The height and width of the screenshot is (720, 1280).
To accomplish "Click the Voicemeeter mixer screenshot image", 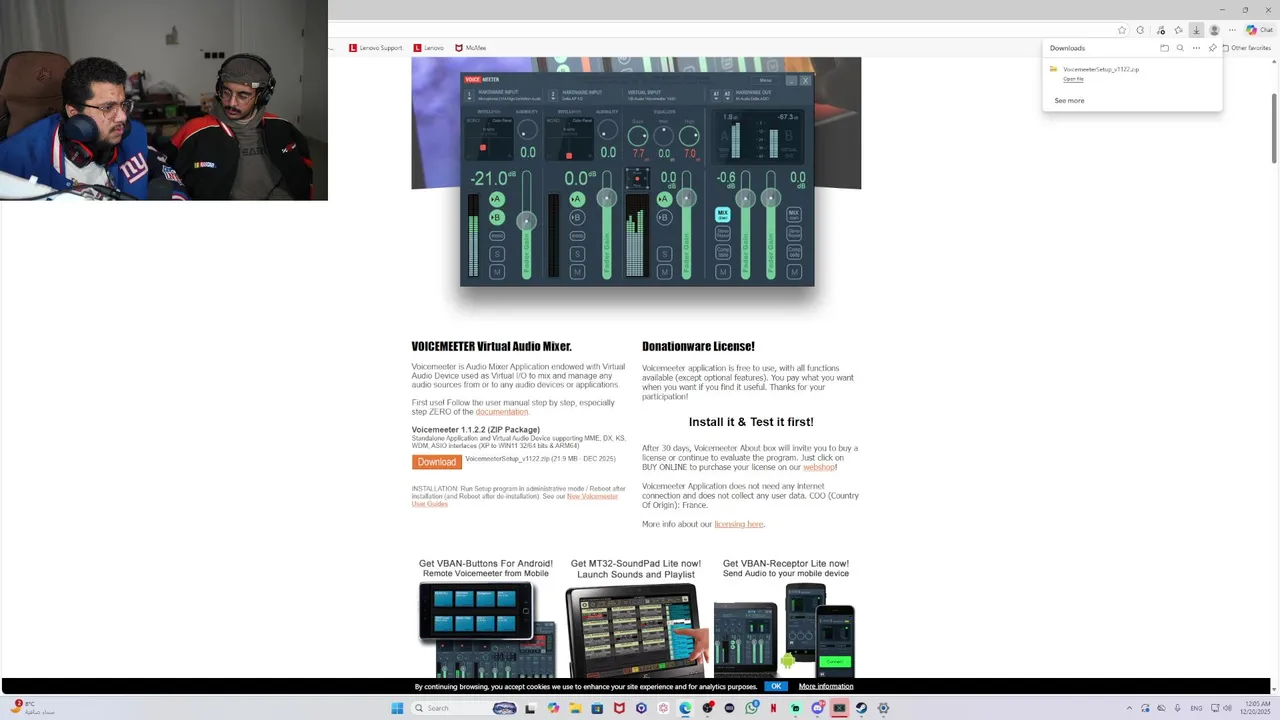I will tap(637, 178).
